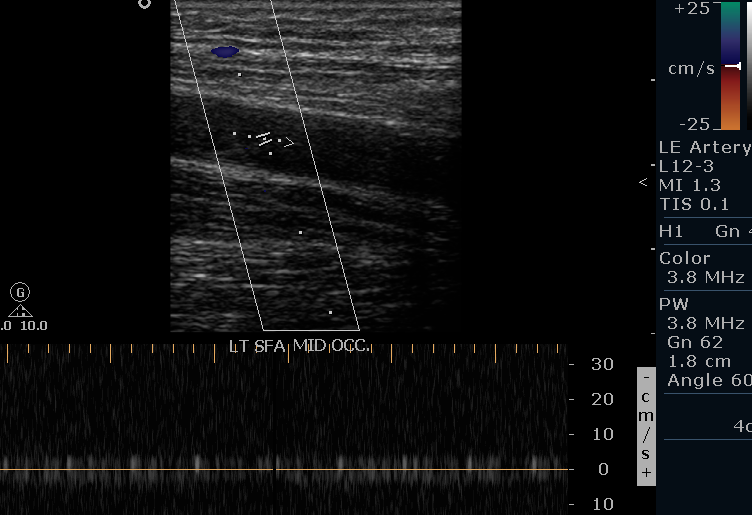Click the triangular probe icon below G
The image size is (752, 515).
click(20, 311)
